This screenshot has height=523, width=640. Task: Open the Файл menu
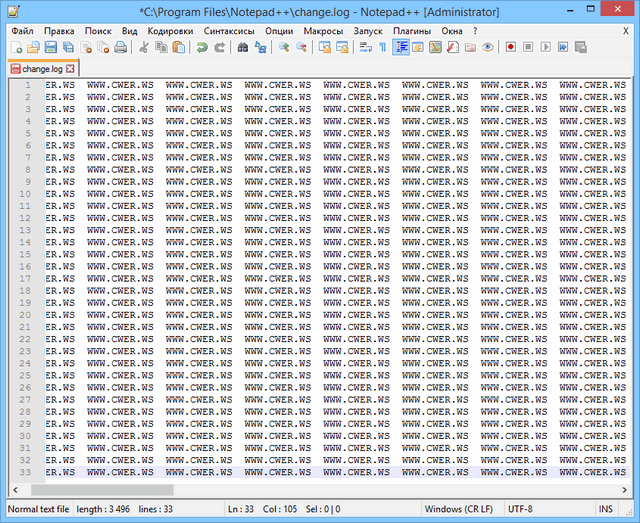pyautogui.click(x=22, y=31)
